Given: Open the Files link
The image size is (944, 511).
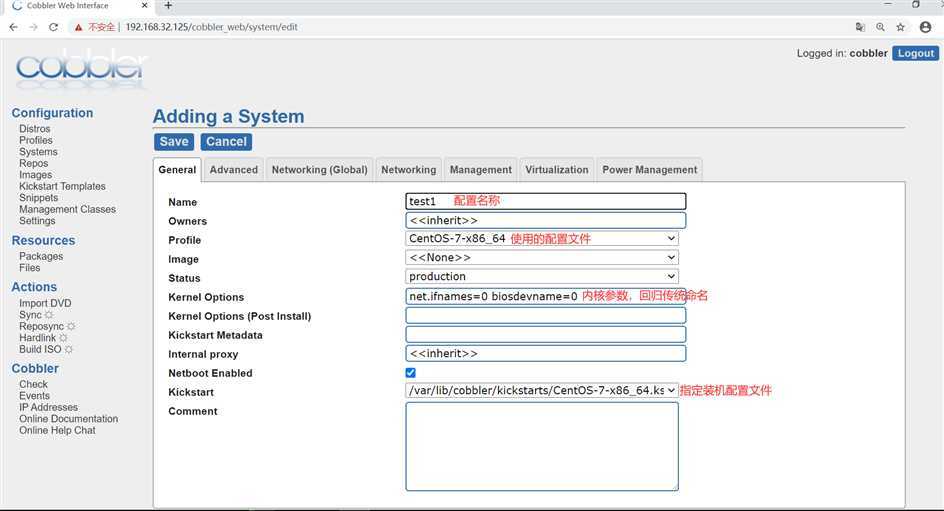Looking at the screenshot, I should 30,267.
